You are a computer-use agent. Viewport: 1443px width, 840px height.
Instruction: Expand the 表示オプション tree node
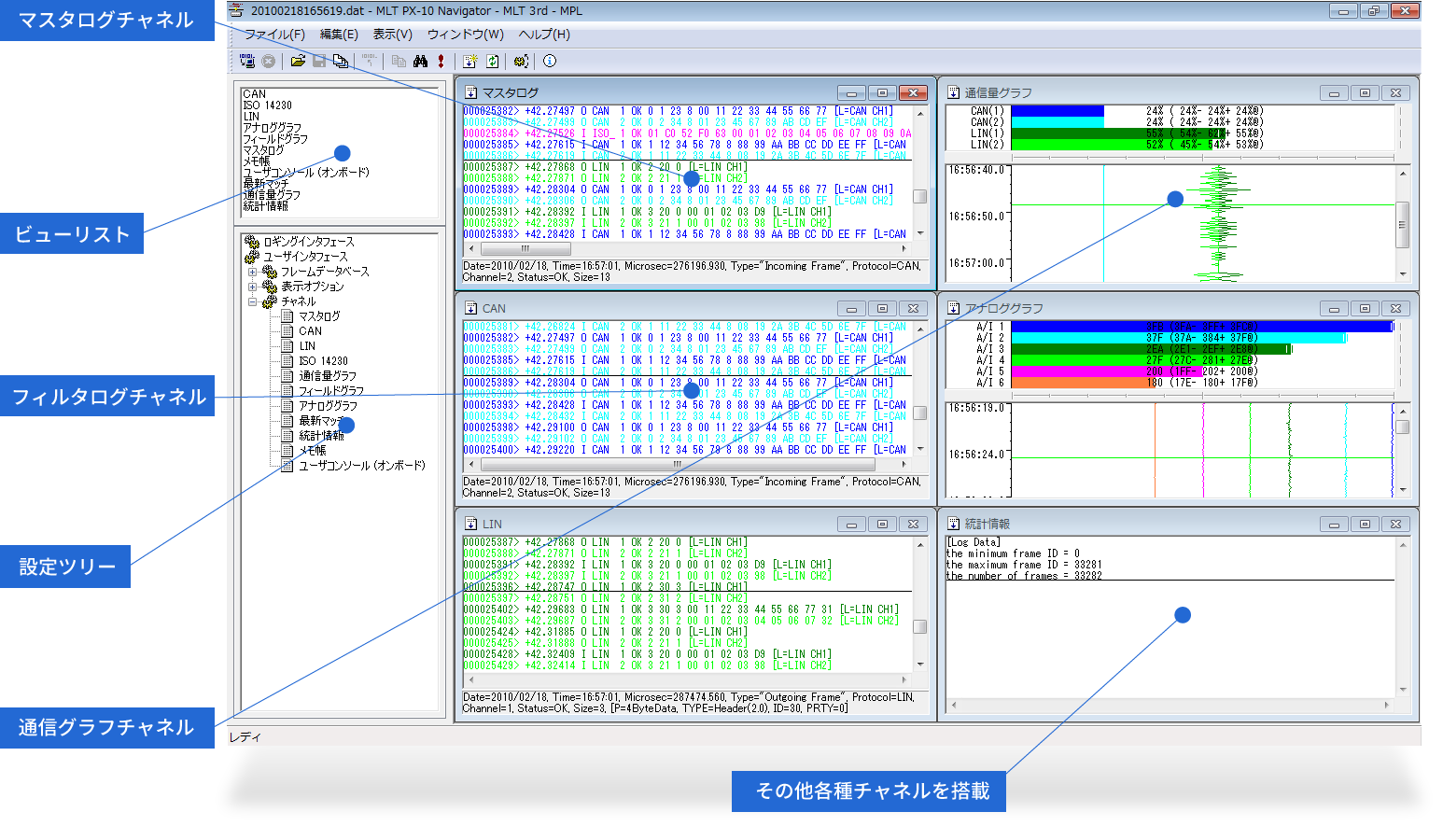250,287
